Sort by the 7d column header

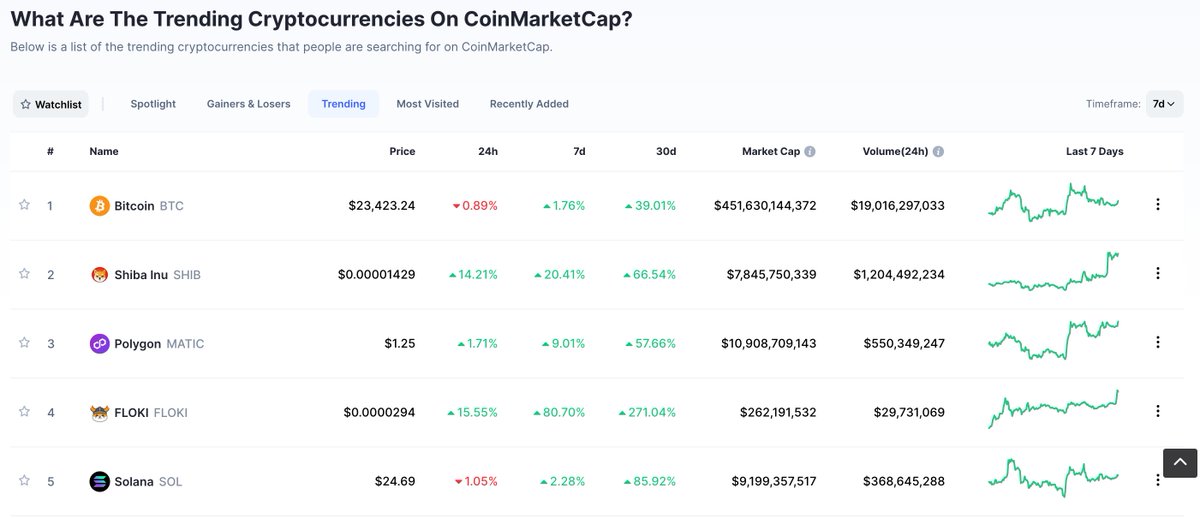(579, 152)
